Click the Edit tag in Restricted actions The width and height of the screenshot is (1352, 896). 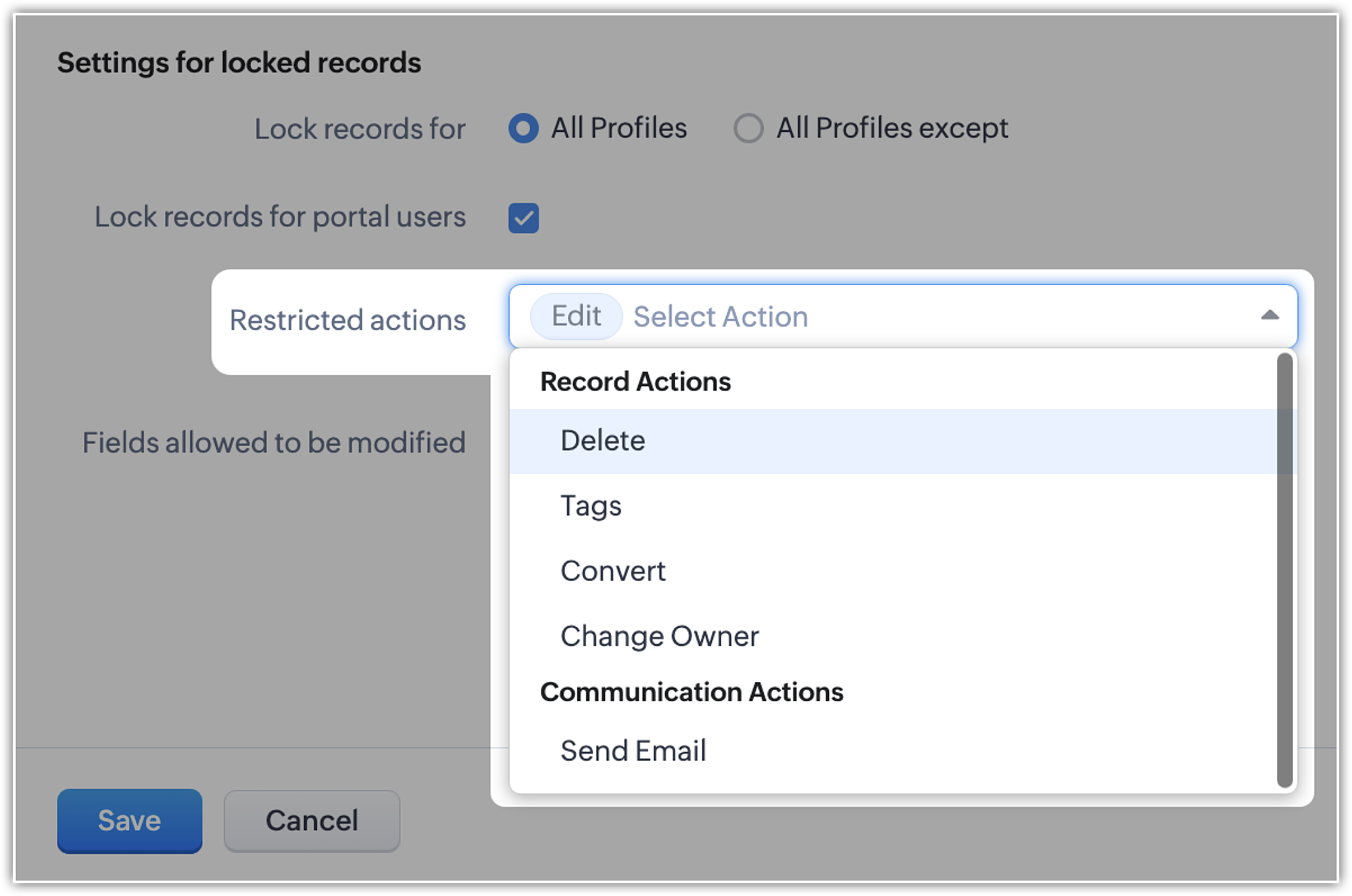click(576, 316)
